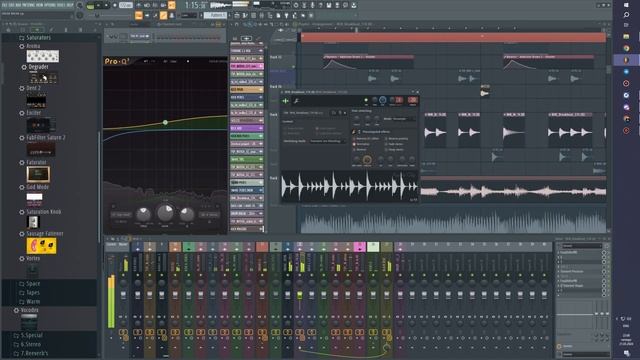Click the gear icon beside Vocodex
Screen dimensions: 640x360
[16, 310]
